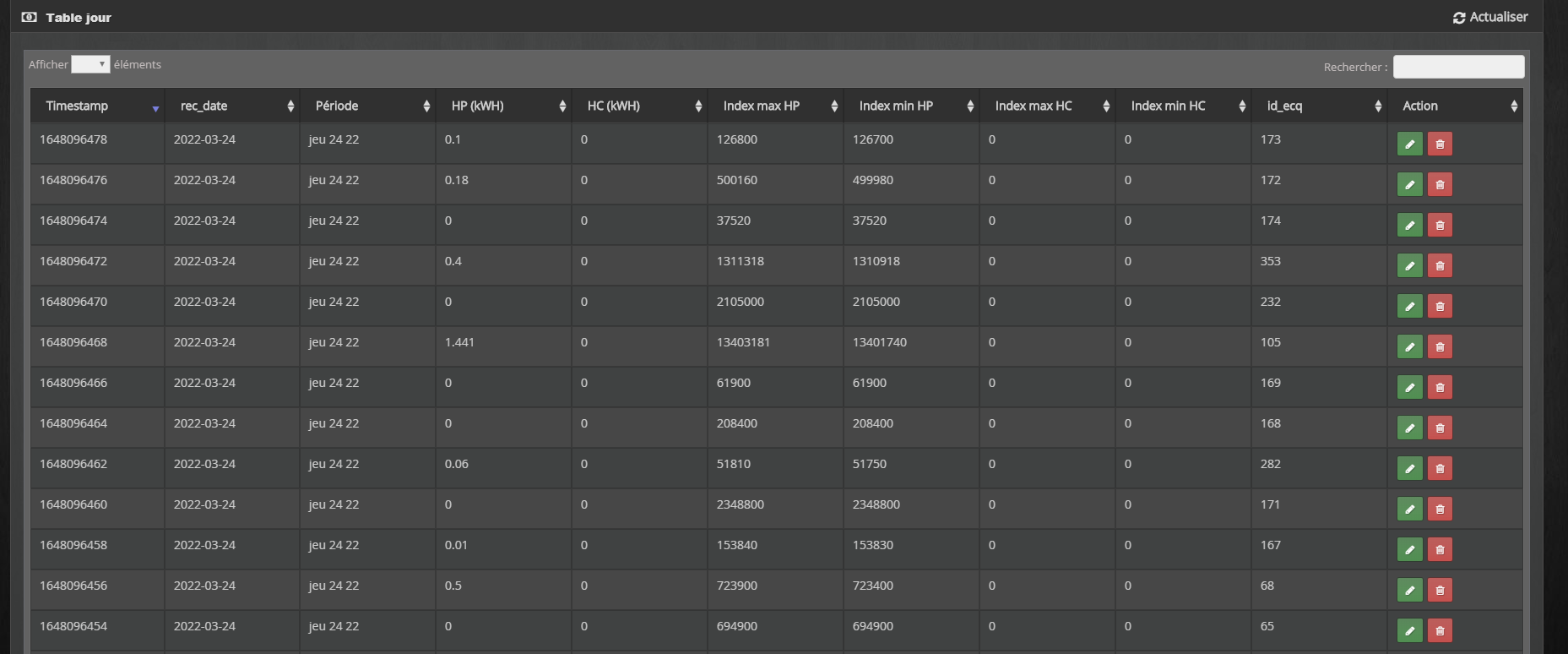
Task: Delete the row with id_ecq 167
Action: (x=1440, y=549)
